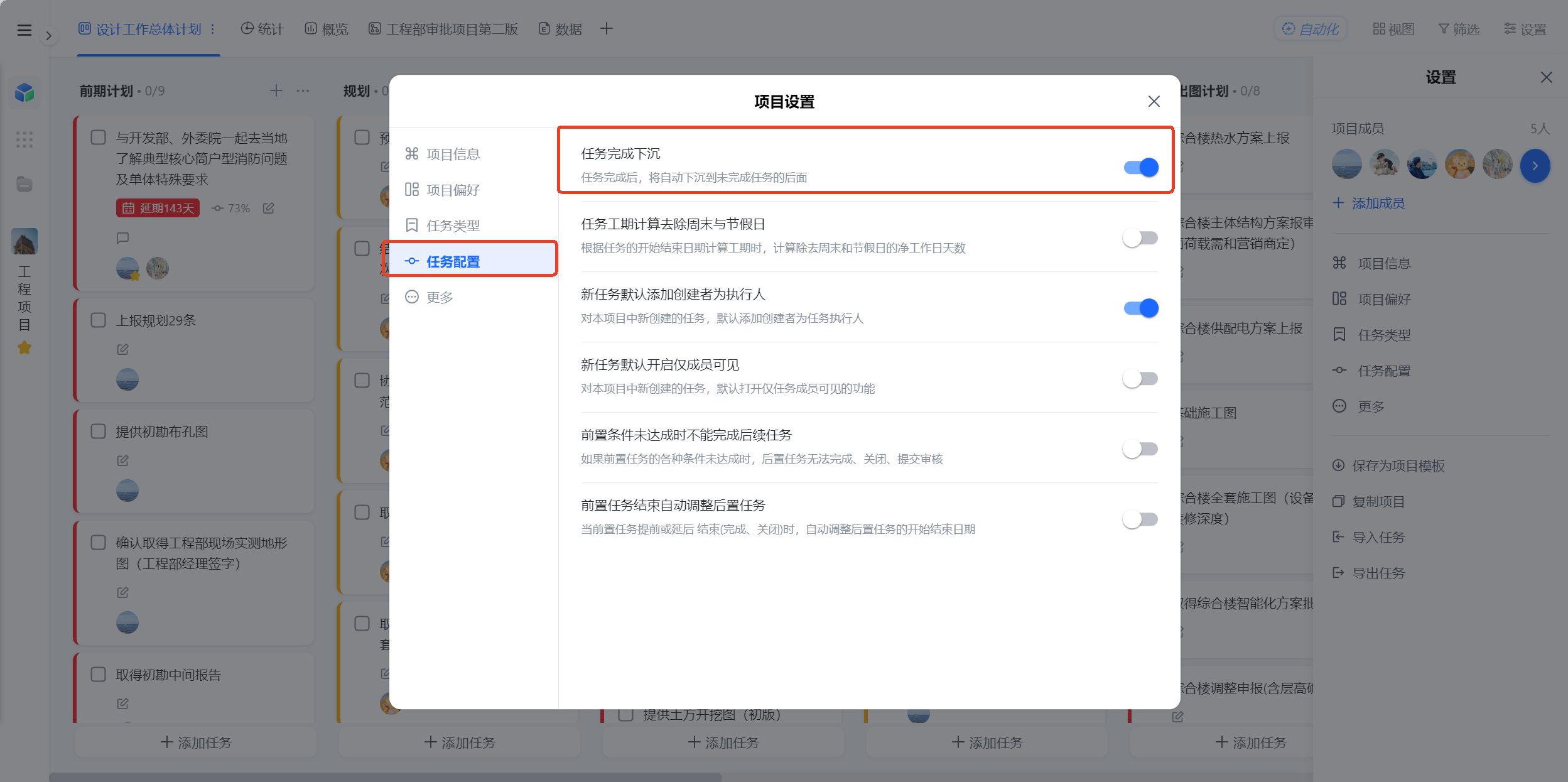Open the 视图 view switcher
This screenshot has height=782, width=1568.
coord(1393,29)
